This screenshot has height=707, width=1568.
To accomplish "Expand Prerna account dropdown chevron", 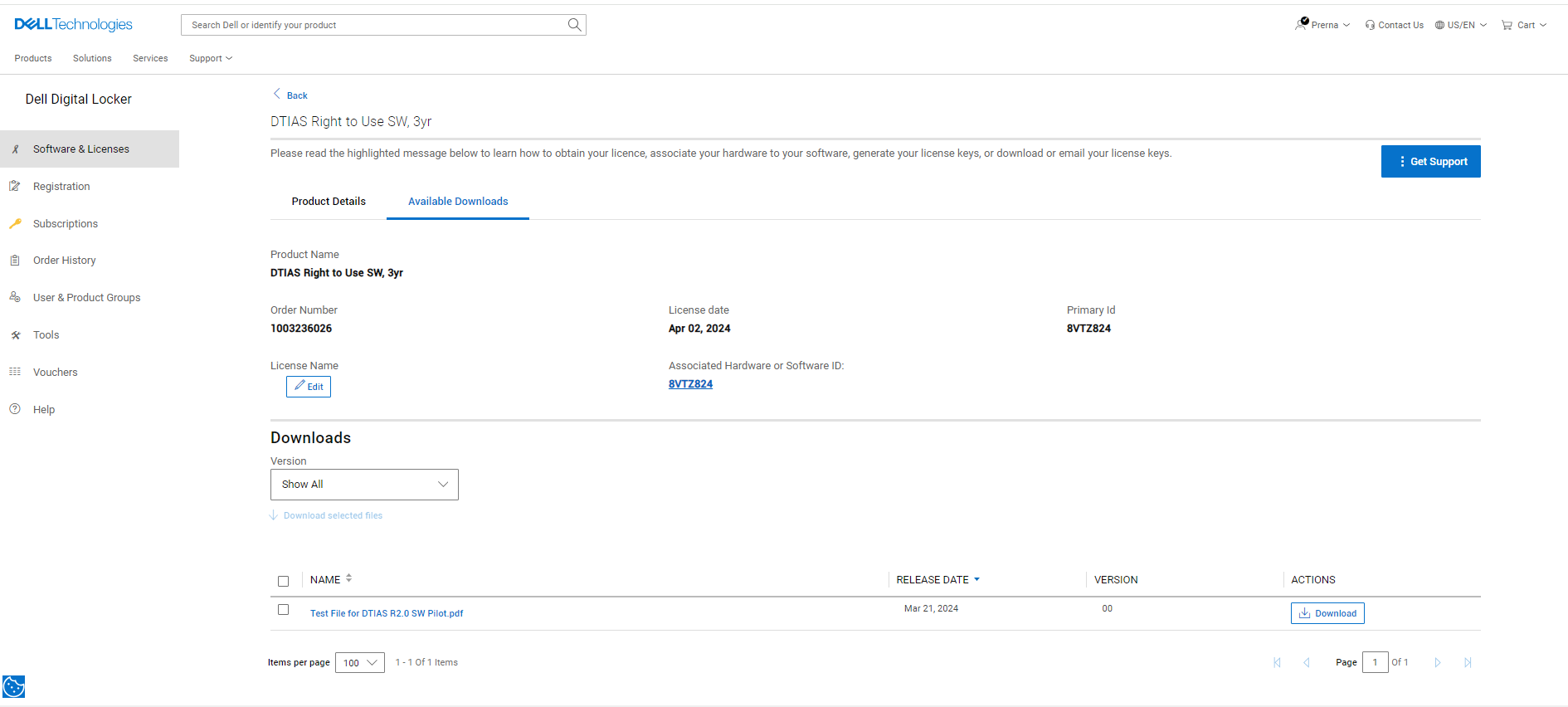I will click(x=1346, y=25).
